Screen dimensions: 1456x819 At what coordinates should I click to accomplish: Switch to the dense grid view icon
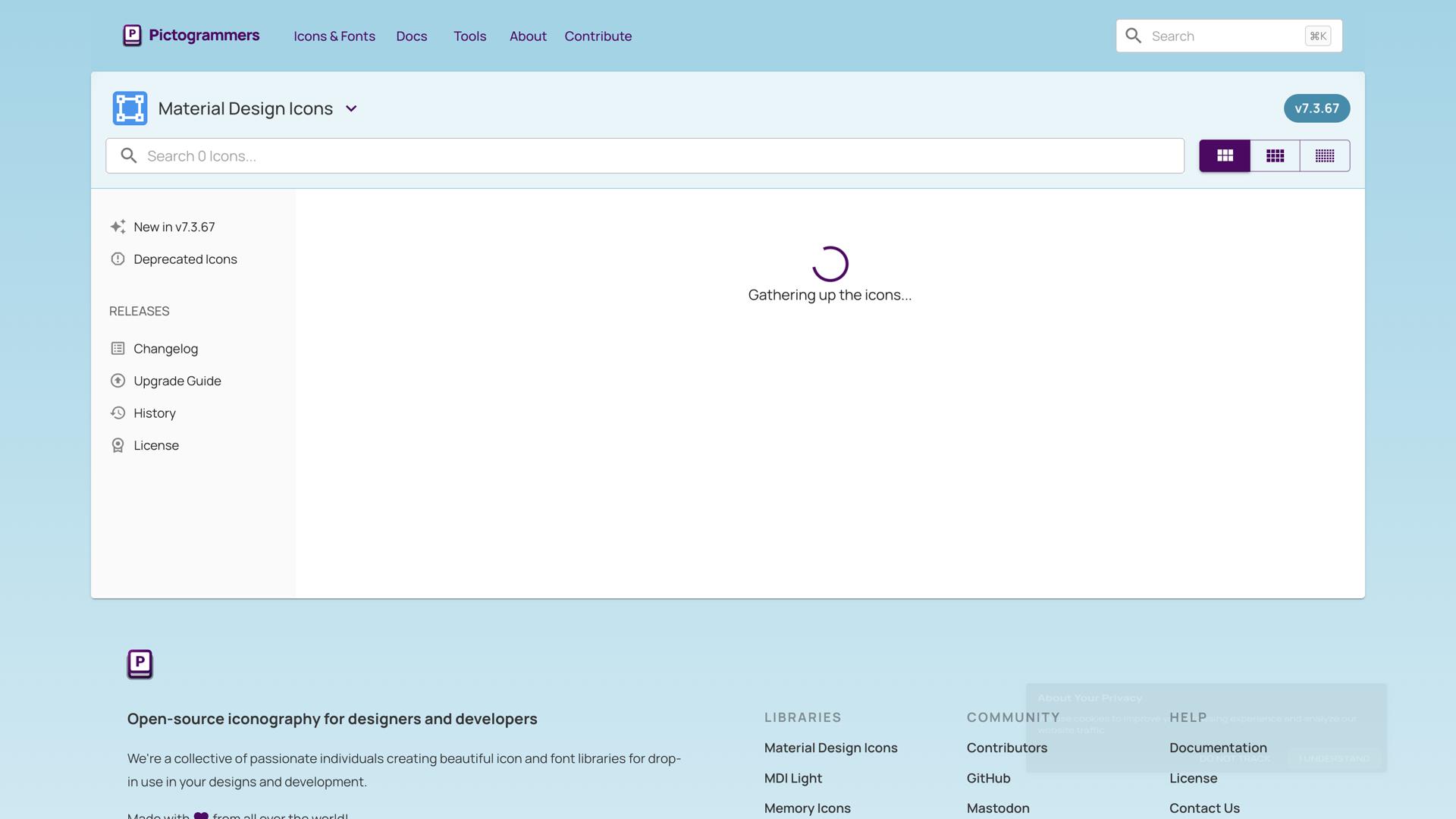pyautogui.click(x=1325, y=155)
